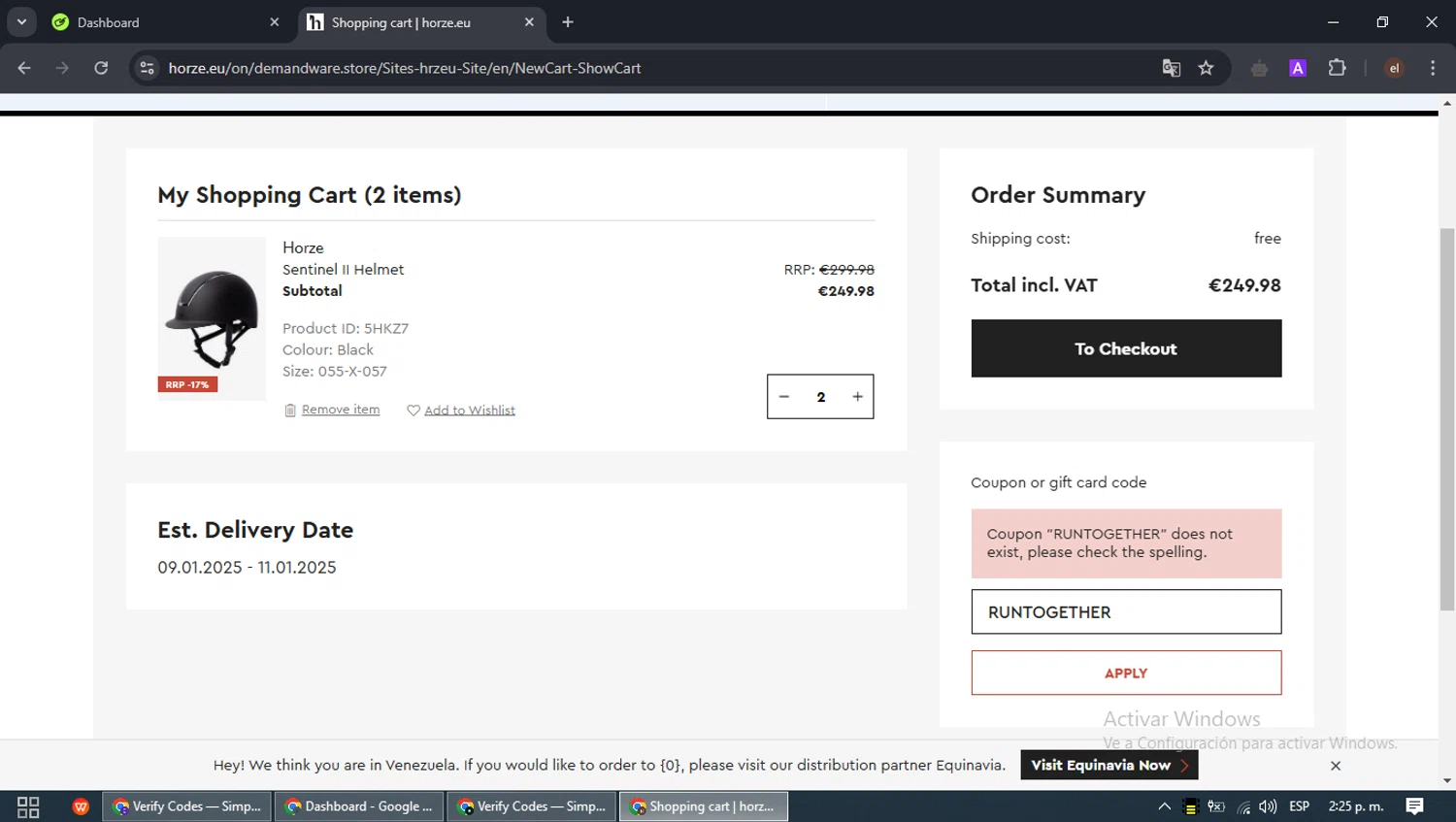The image size is (1456, 822).
Task: Open Shopping cart horze taskbar window
Action: 703,806
